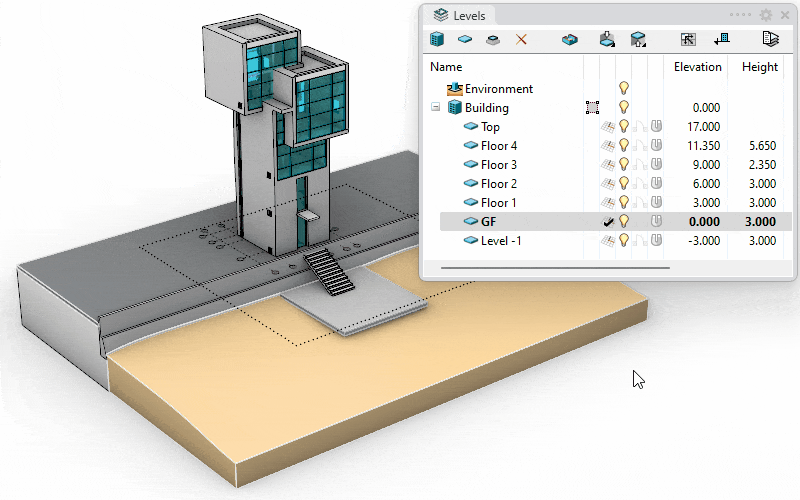Collapse the Building tree node
The width and height of the screenshot is (800, 500).
coord(435,107)
